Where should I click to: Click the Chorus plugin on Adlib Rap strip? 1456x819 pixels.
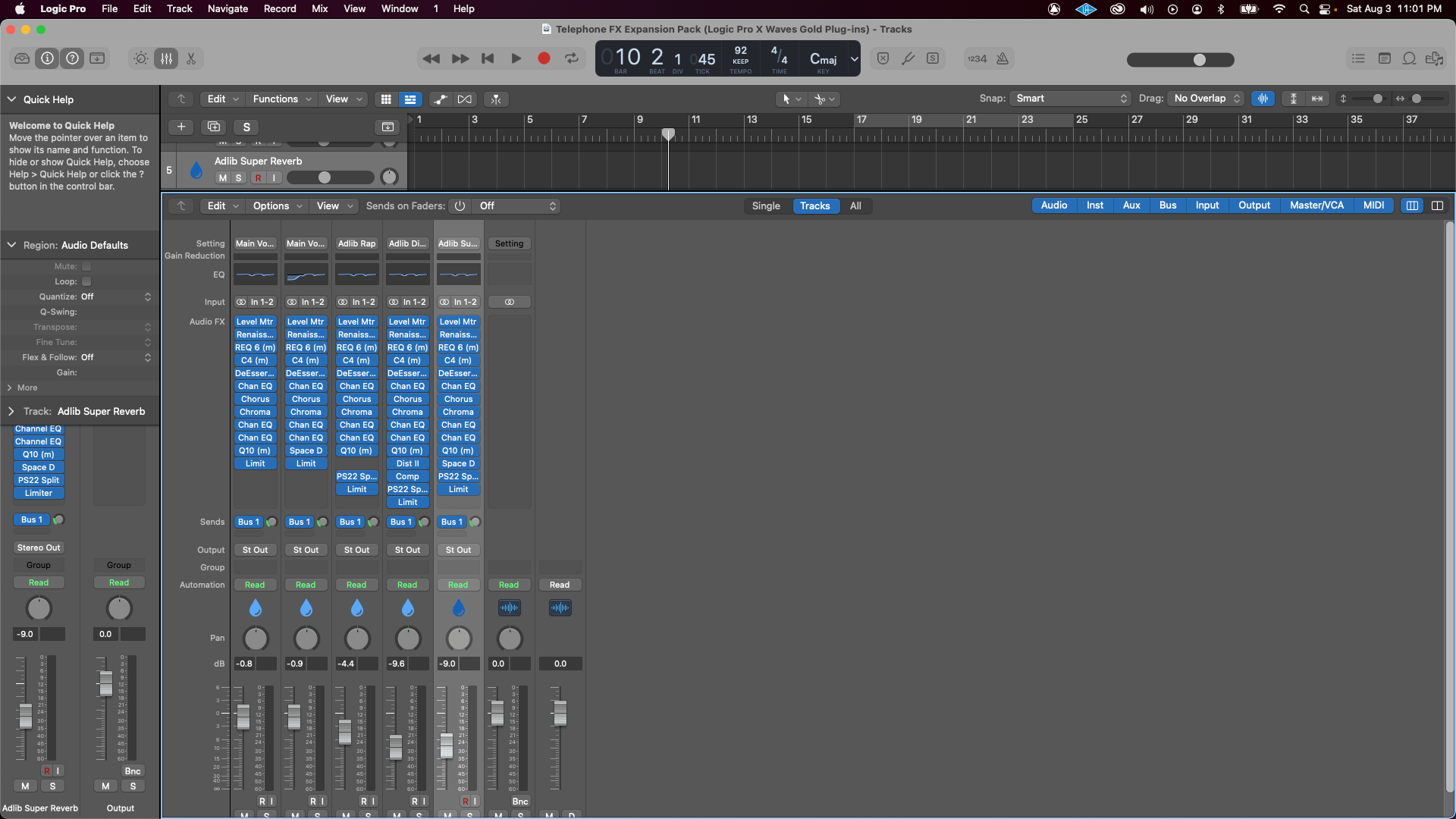click(x=356, y=399)
